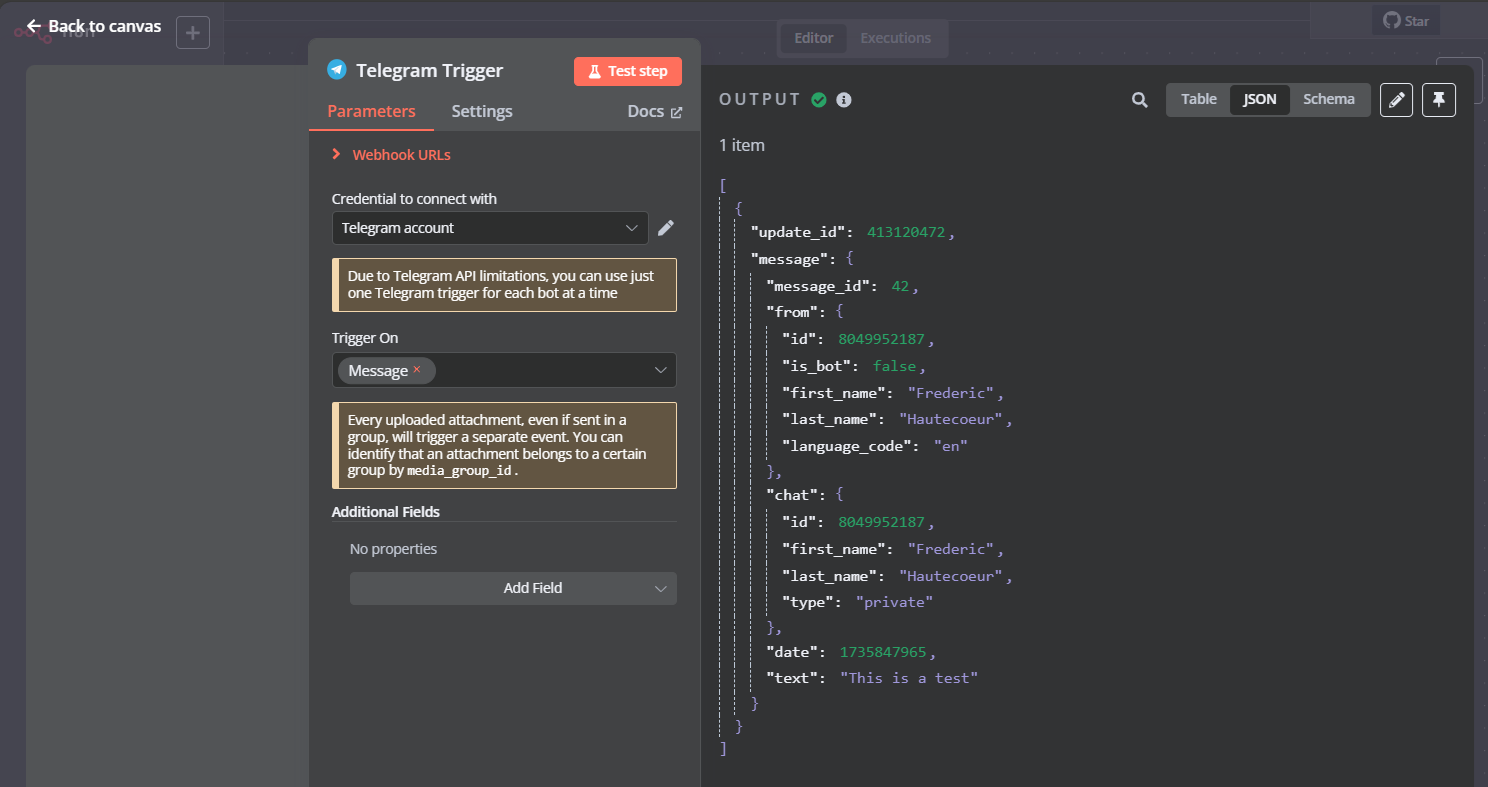Open the Editor tab in background
The height and width of the screenshot is (787, 1488).
click(x=814, y=38)
